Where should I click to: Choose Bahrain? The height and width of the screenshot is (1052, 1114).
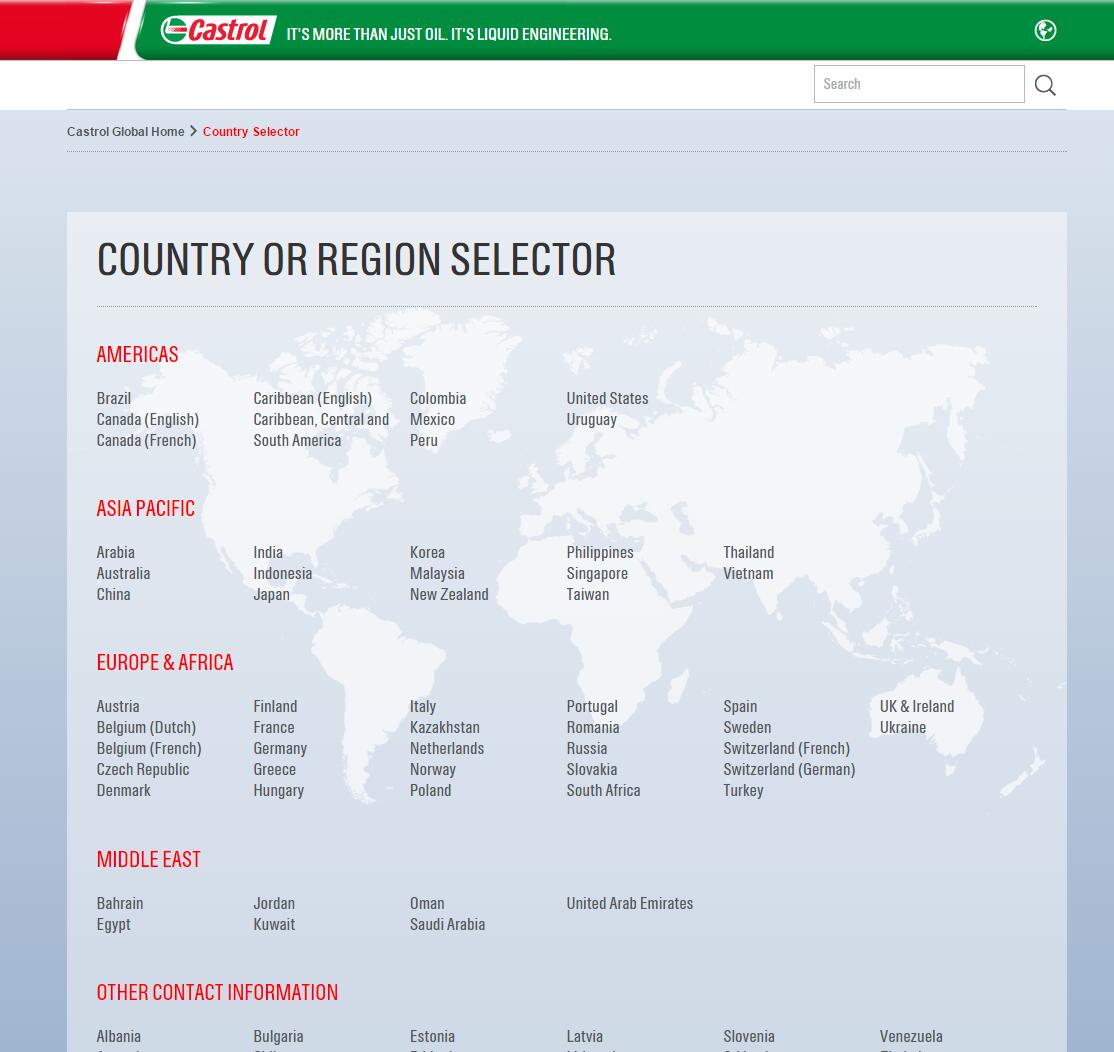(x=120, y=904)
